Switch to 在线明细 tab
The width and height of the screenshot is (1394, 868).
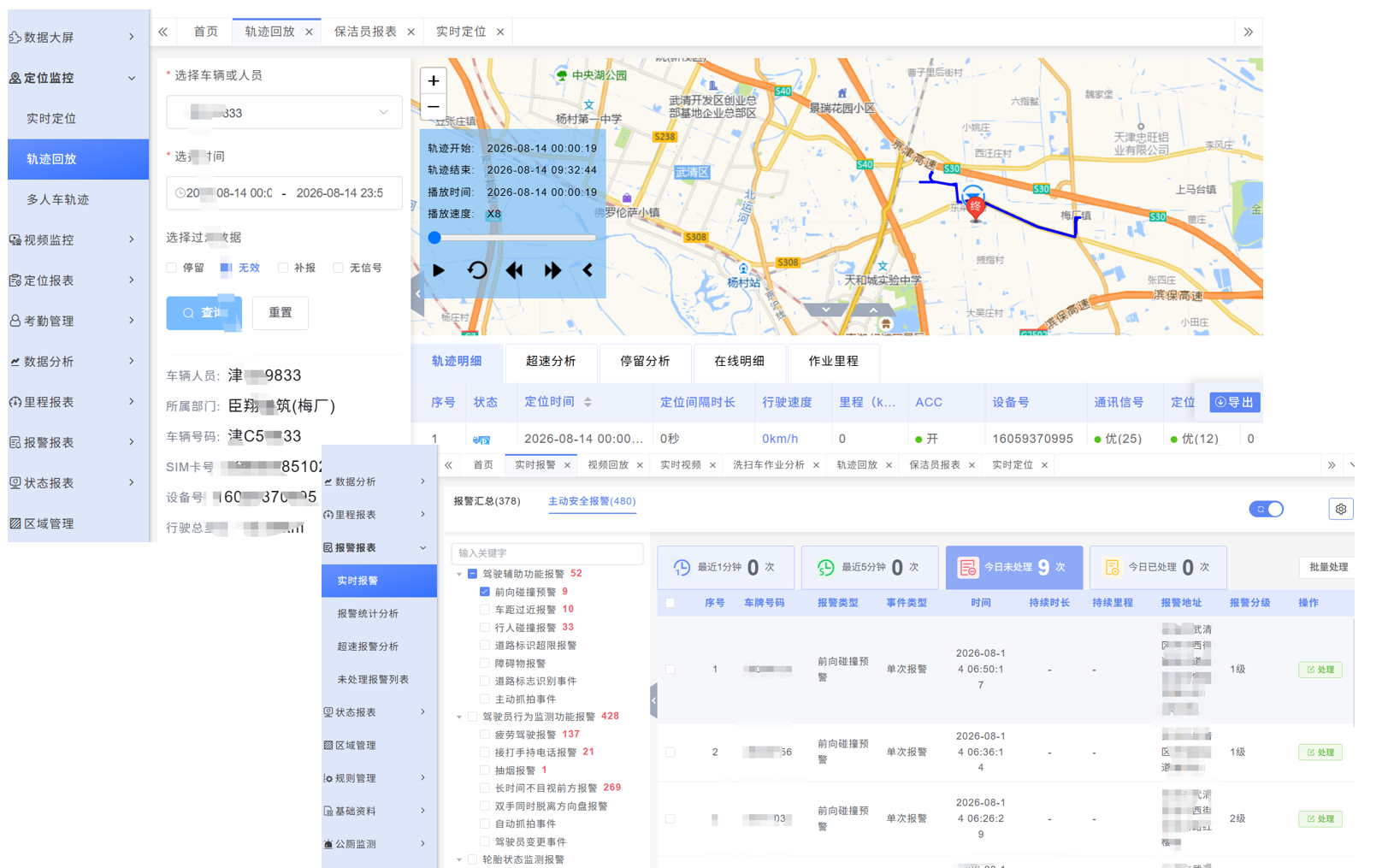point(739,362)
